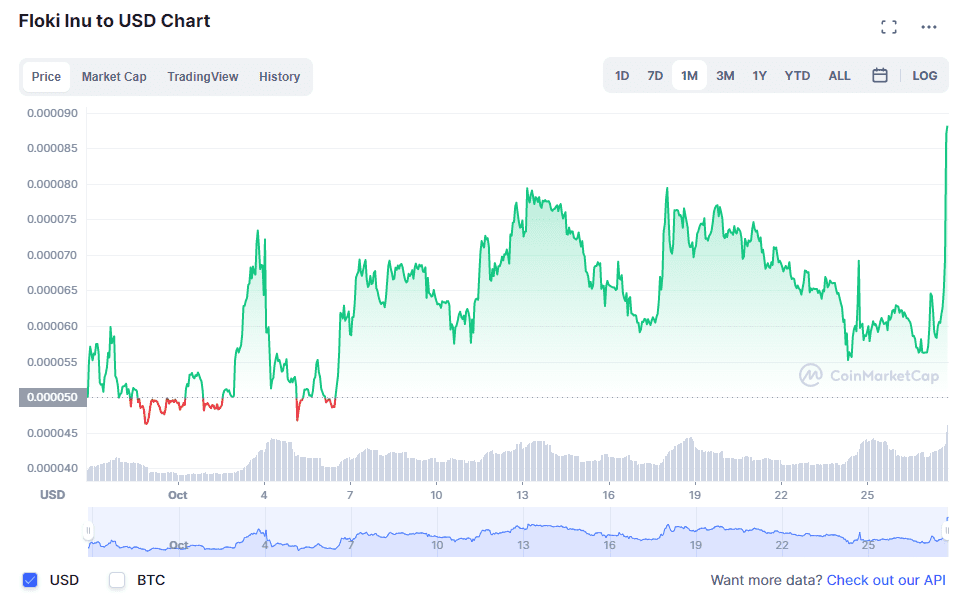The image size is (979, 607).
Task: Select the 1D time range
Action: pos(622,75)
